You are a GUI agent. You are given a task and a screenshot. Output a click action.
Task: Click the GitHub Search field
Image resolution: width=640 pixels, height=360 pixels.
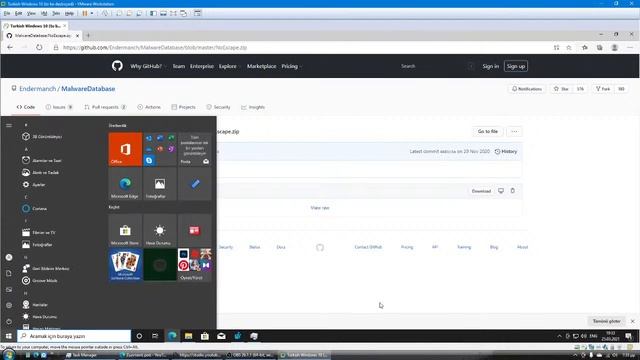[x=437, y=66]
